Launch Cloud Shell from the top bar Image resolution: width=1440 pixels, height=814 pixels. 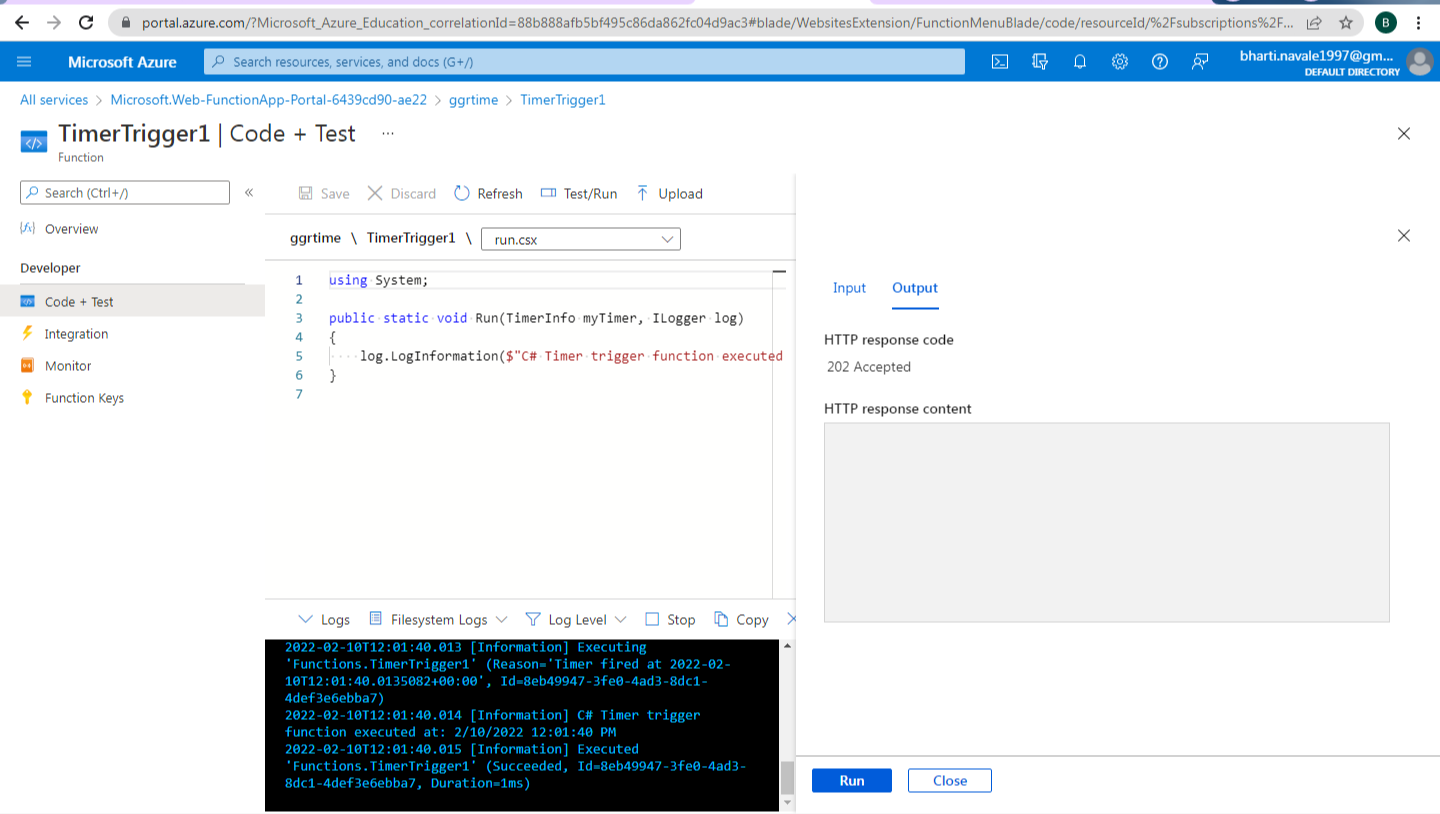[1000, 62]
